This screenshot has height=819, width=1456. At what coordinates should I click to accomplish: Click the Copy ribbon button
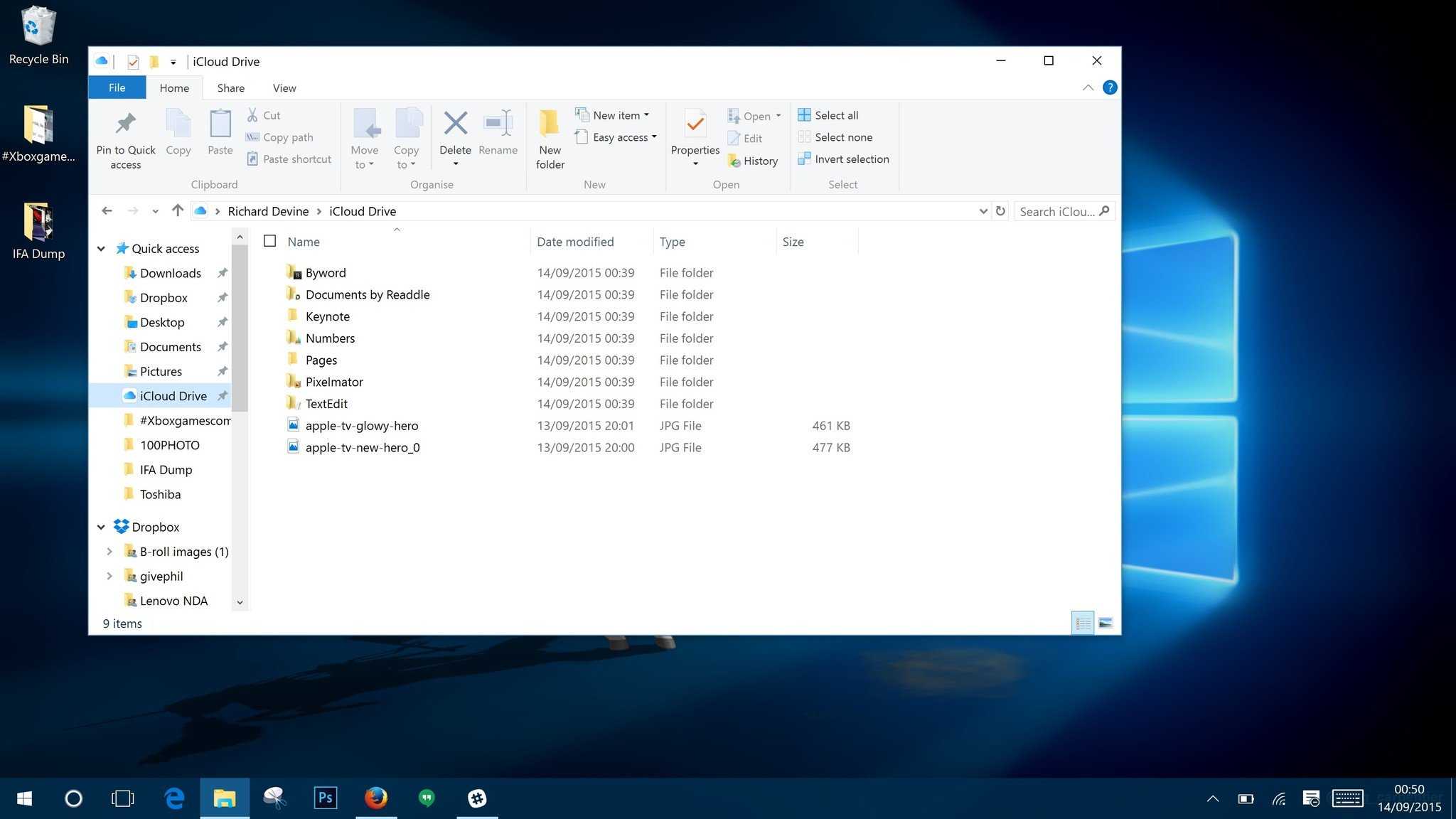[x=178, y=132]
